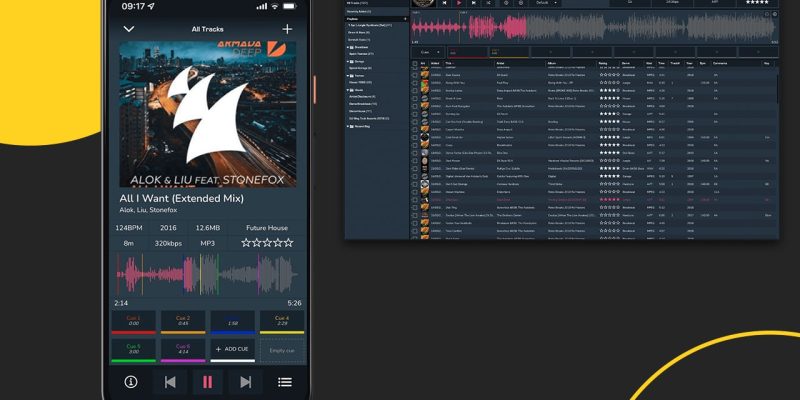Tap the plus icon beside All Tracks

287,29
